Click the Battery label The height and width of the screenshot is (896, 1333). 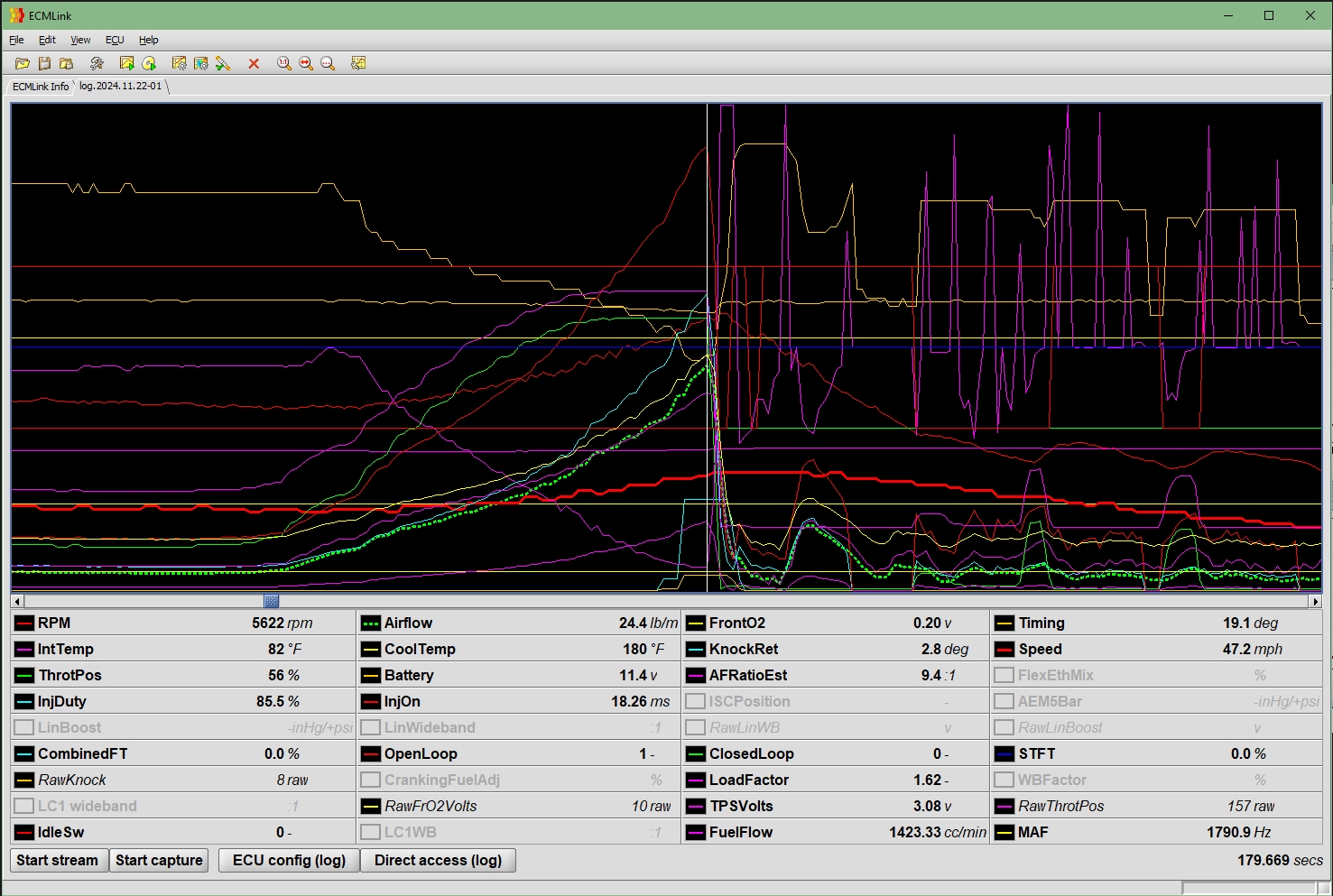coord(409,675)
